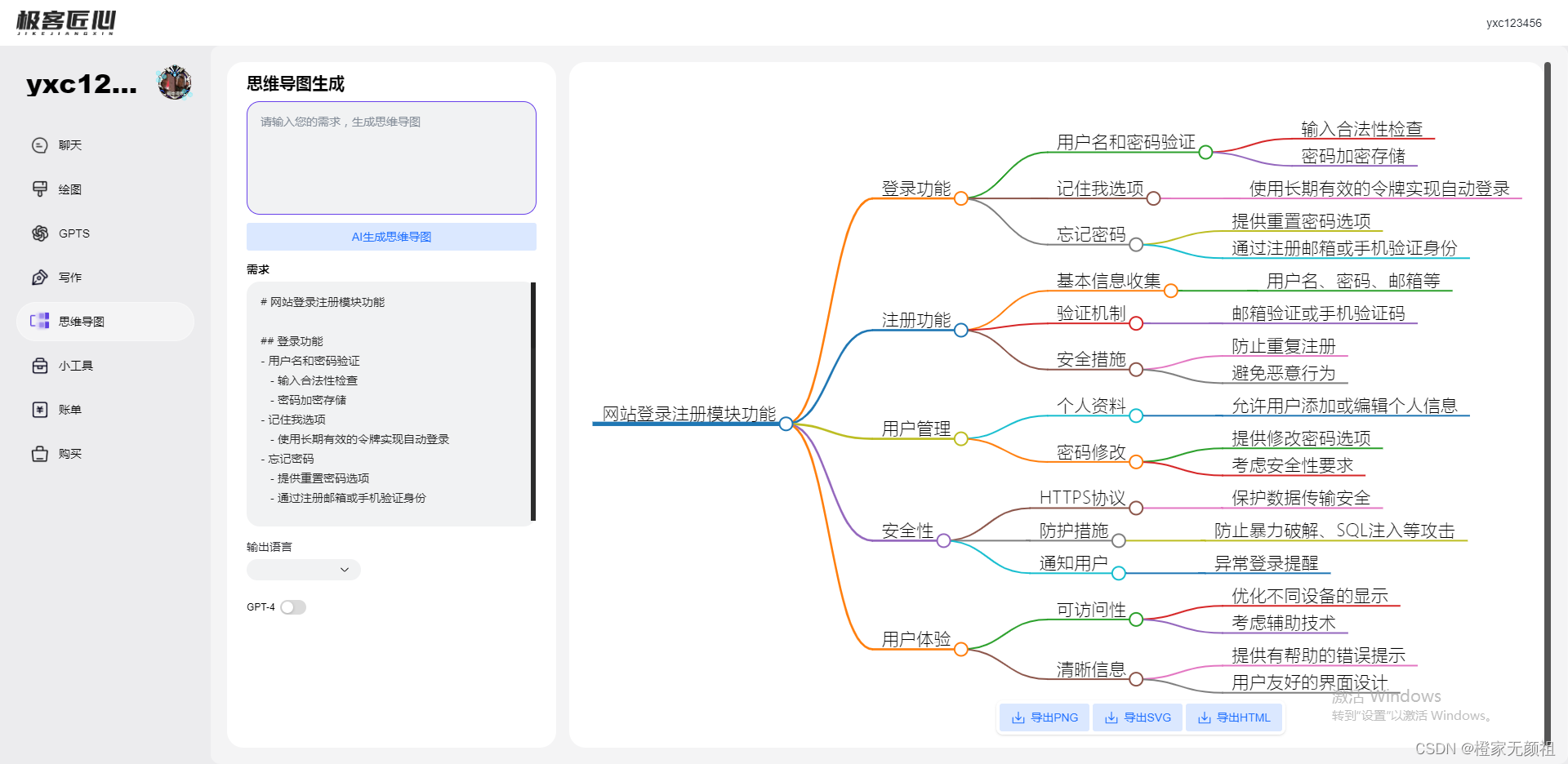Focus the mind map requirement input box
Viewport: 1568px width, 764px height.
[x=391, y=158]
